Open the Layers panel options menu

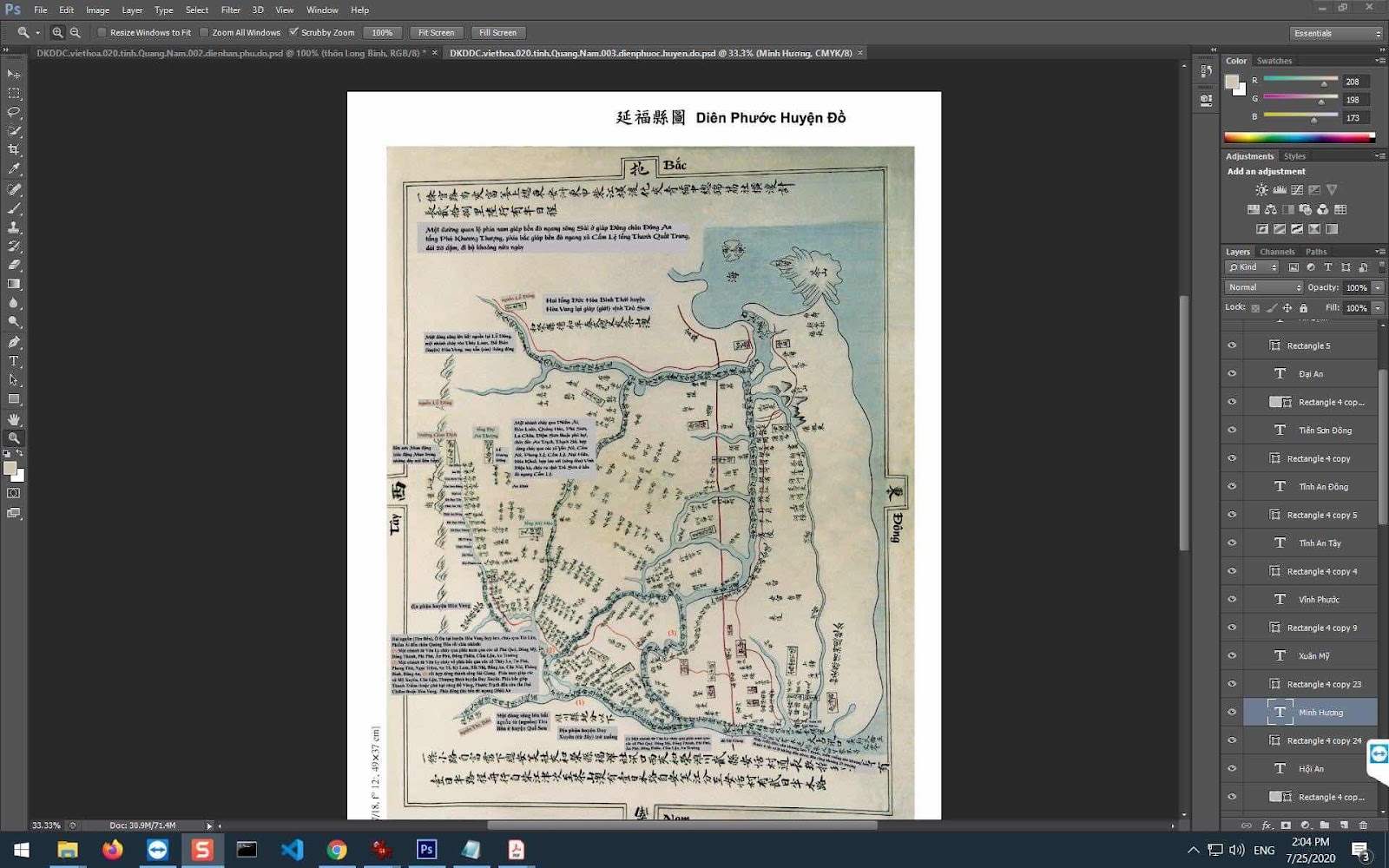click(x=1380, y=252)
